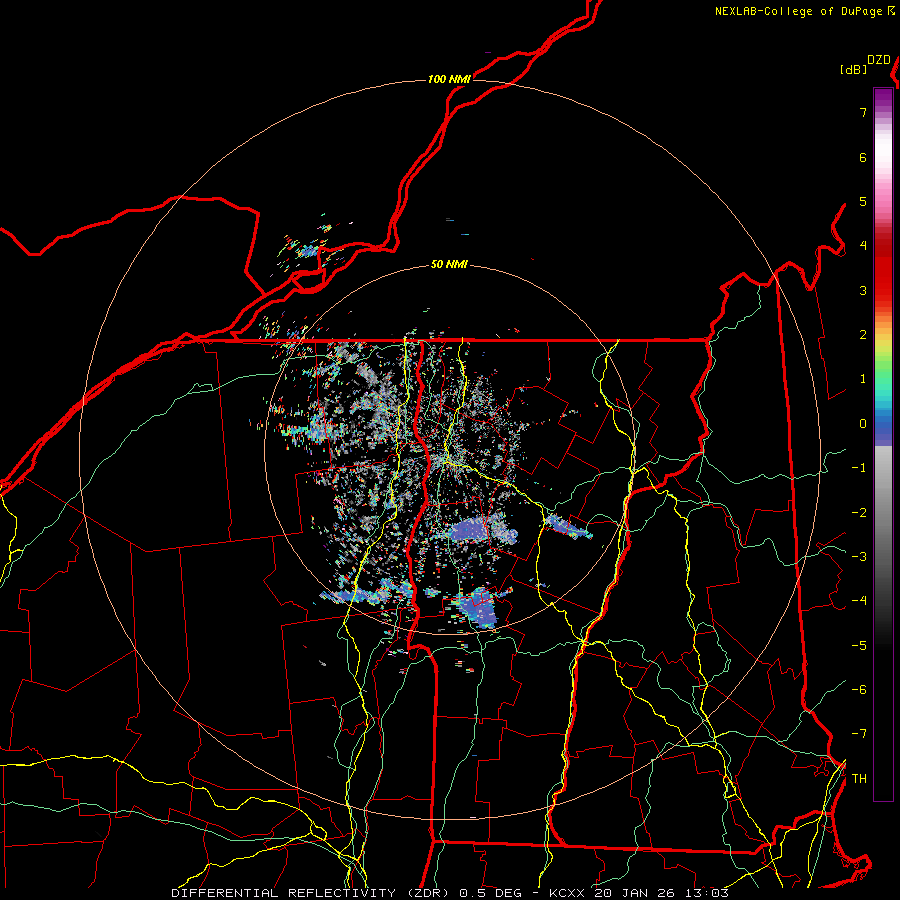
Task: Click the -3 value on the ZDR scale
Action: 859,557
